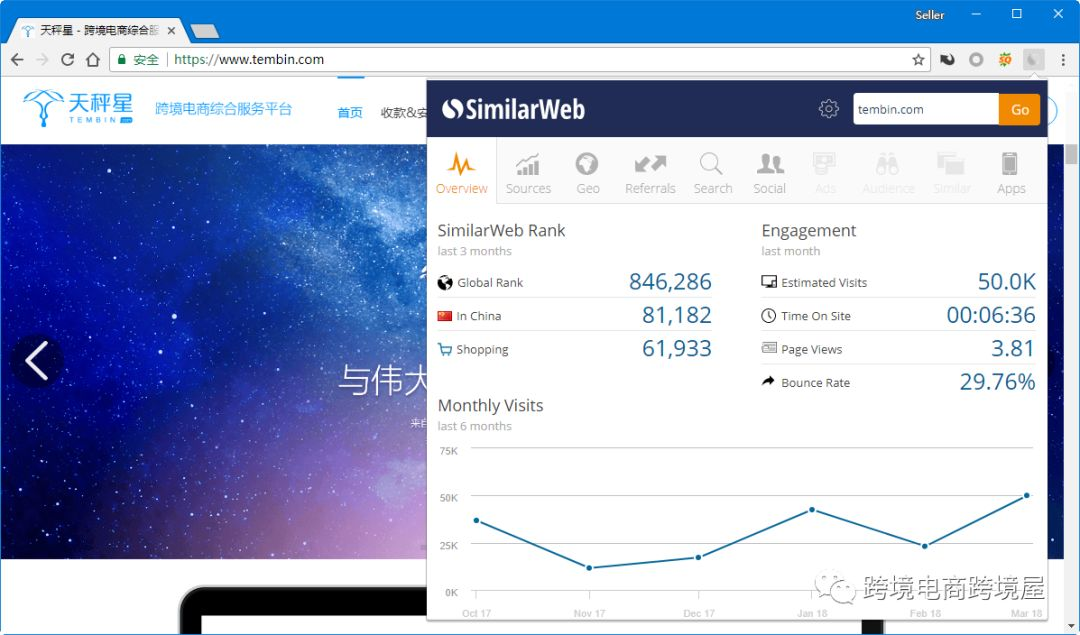
Task: Click Estimated Visits value 50.0K
Action: (x=1006, y=282)
